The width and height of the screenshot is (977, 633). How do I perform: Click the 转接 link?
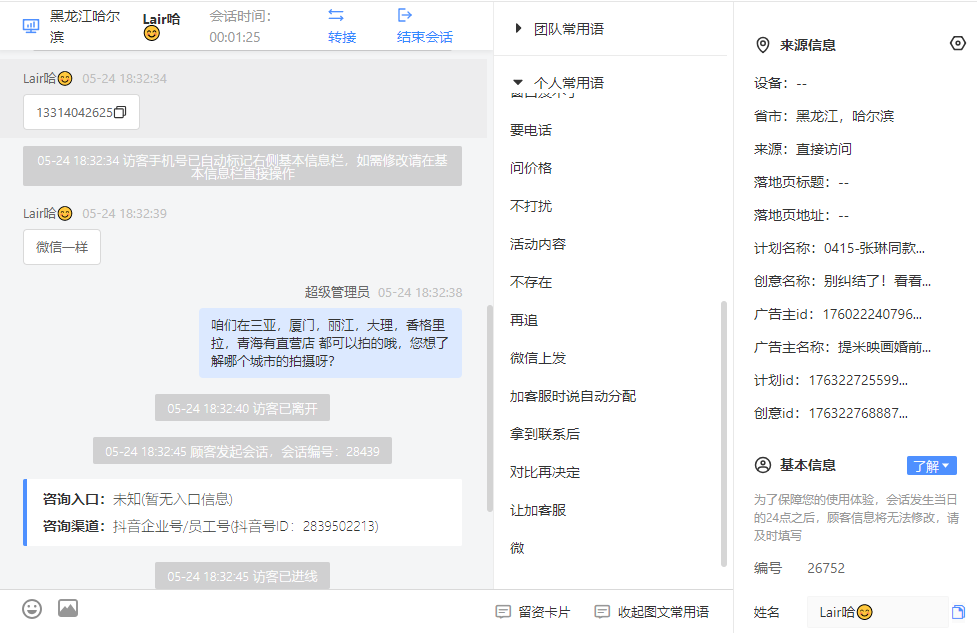342,37
